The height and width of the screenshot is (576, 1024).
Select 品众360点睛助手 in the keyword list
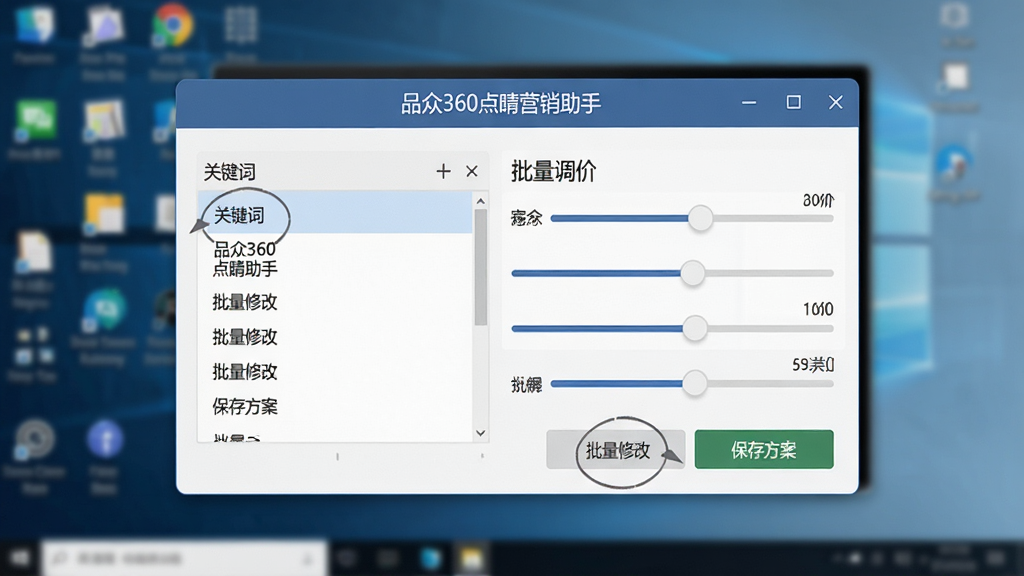(245, 259)
